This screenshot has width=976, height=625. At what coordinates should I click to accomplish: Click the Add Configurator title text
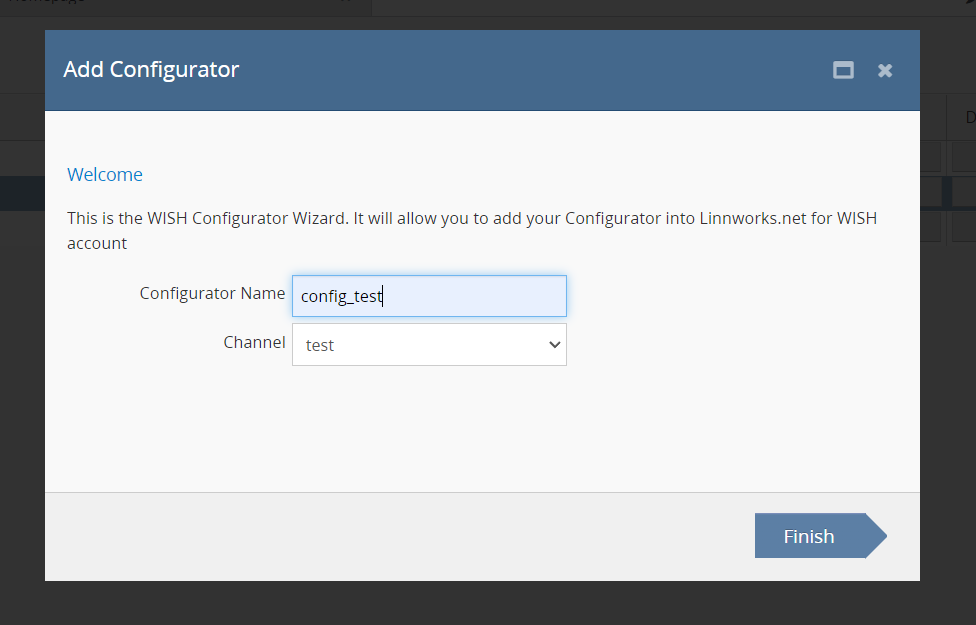[151, 70]
